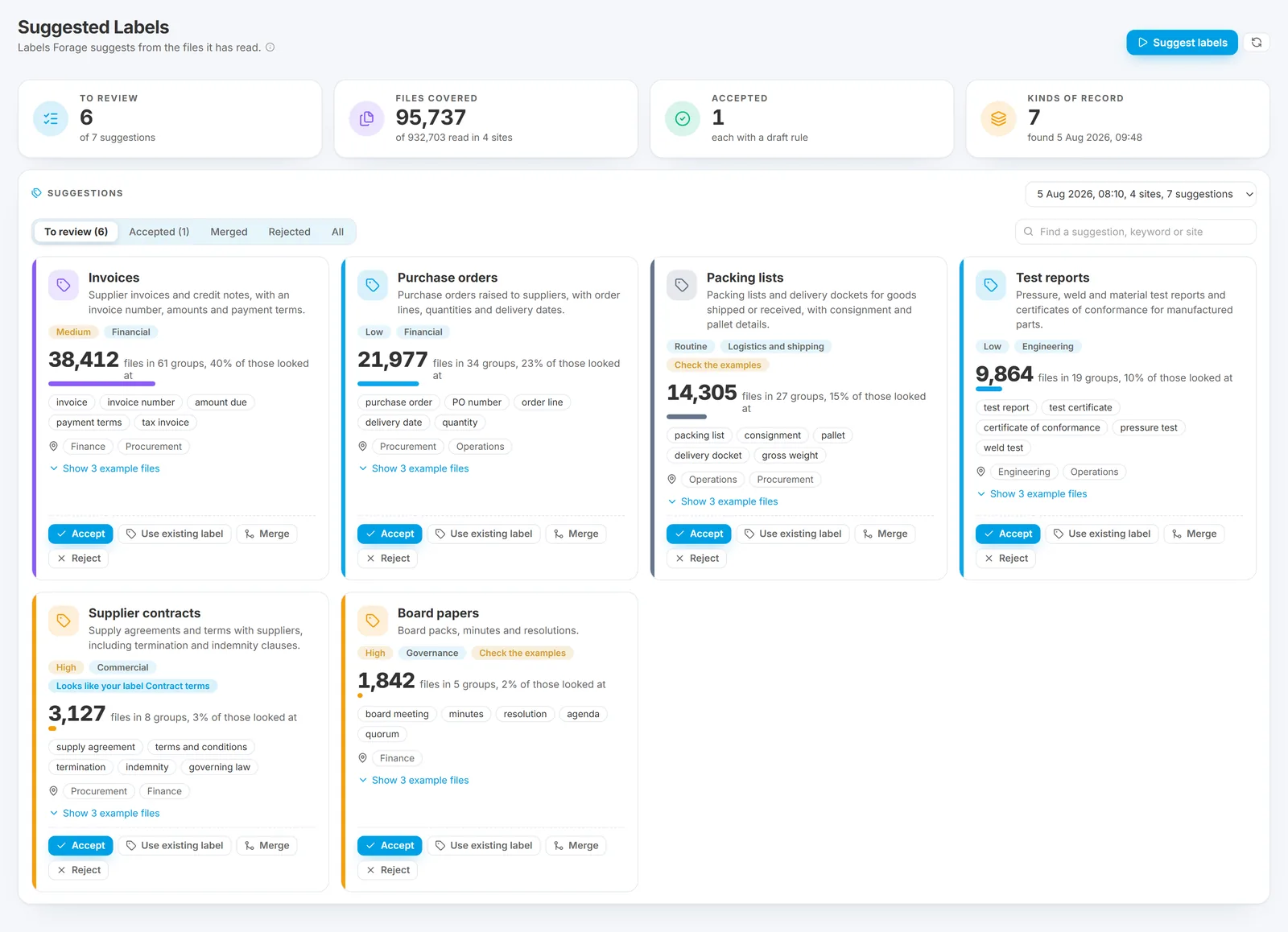
Task: Click the Invoices card tag icon
Action: [x=64, y=285]
